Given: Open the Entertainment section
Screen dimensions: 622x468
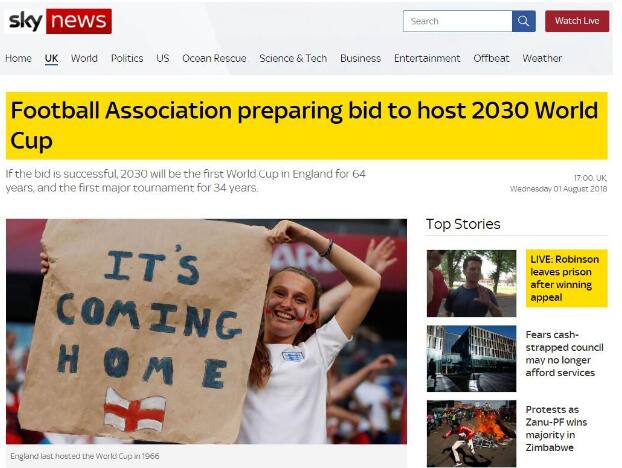Looking at the screenshot, I should click(x=427, y=58).
